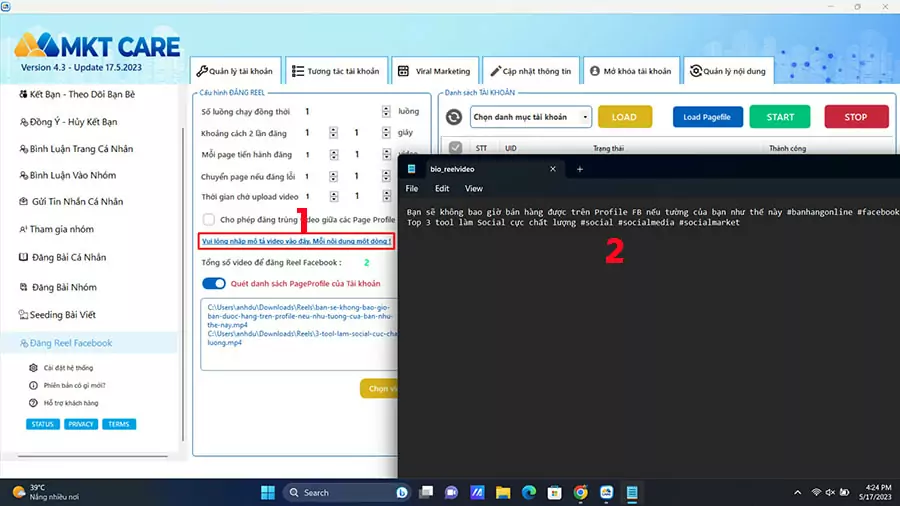
Task: Click Hỗ trợ khách hàng help icon
Action: pos(33,403)
